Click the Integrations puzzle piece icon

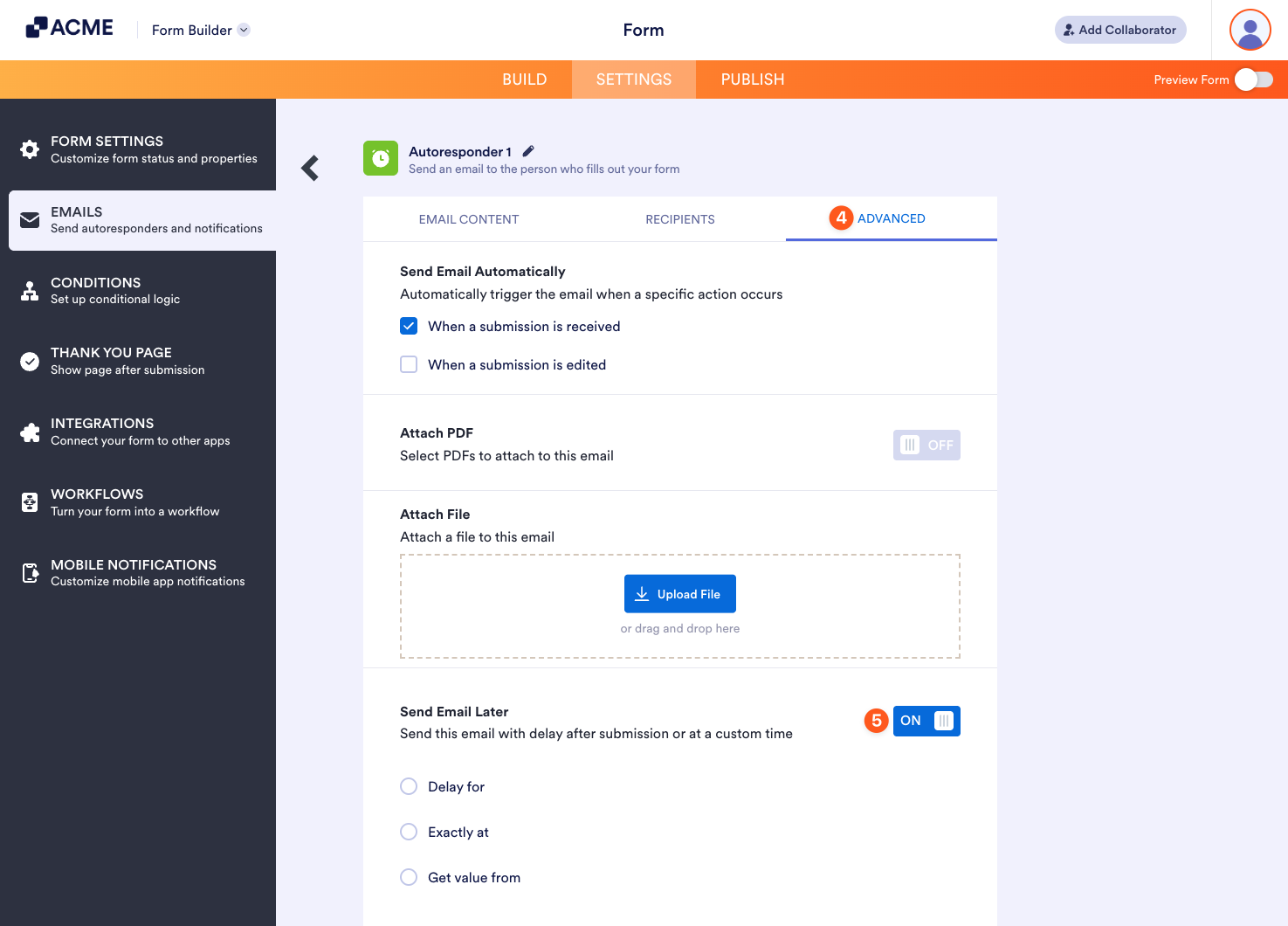(x=30, y=432)
